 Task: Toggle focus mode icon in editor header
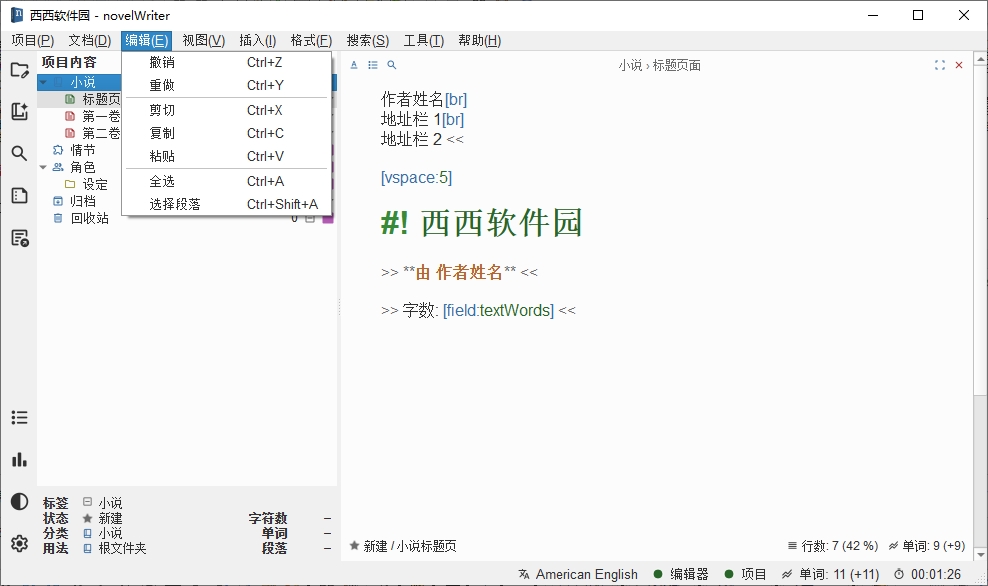click(940, 65)
